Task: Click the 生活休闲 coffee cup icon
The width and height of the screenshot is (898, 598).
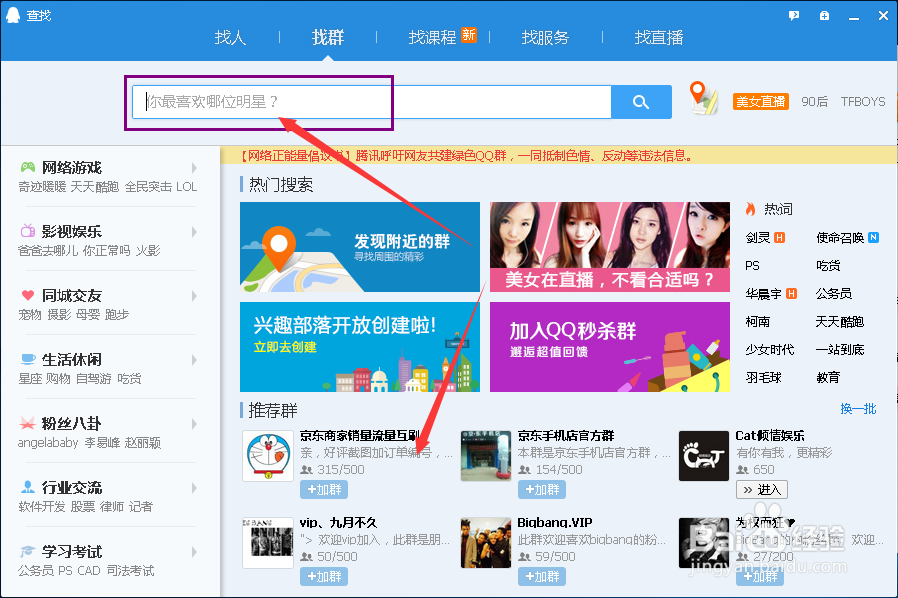Action: (27, 359)
